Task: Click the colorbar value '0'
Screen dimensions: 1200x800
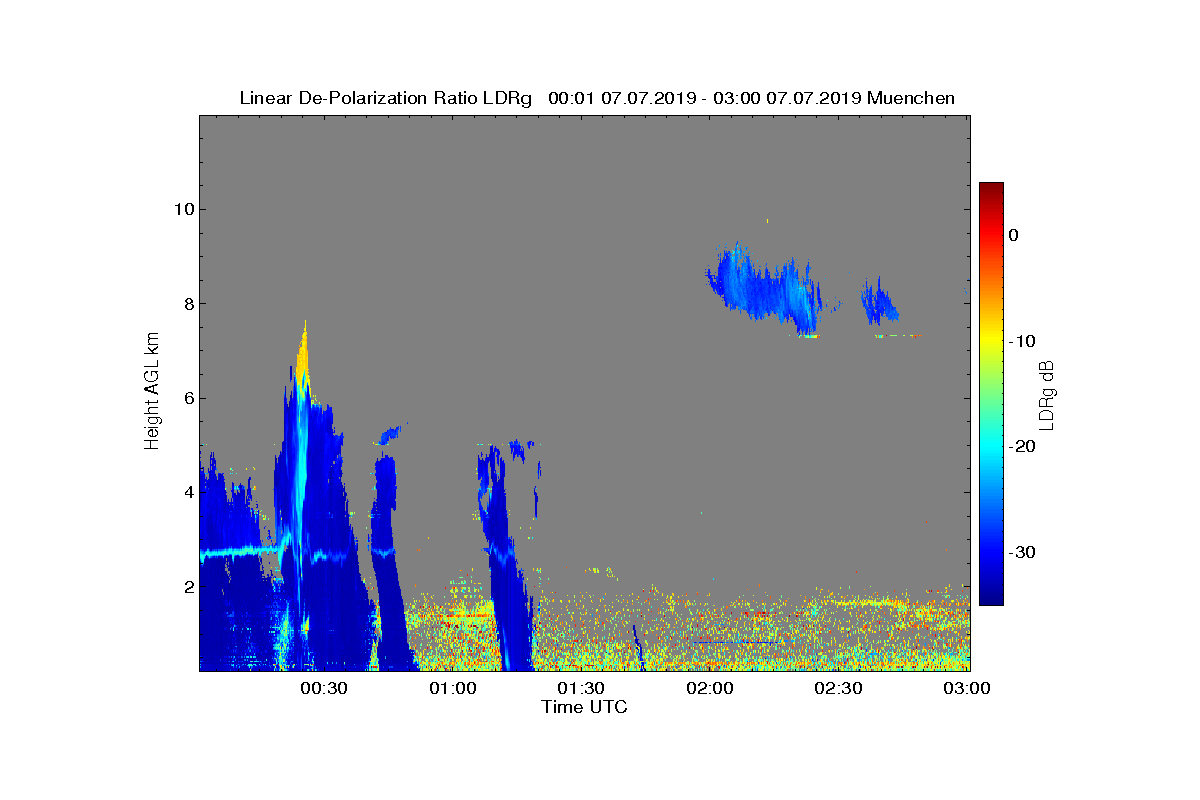Action: 1014,235
